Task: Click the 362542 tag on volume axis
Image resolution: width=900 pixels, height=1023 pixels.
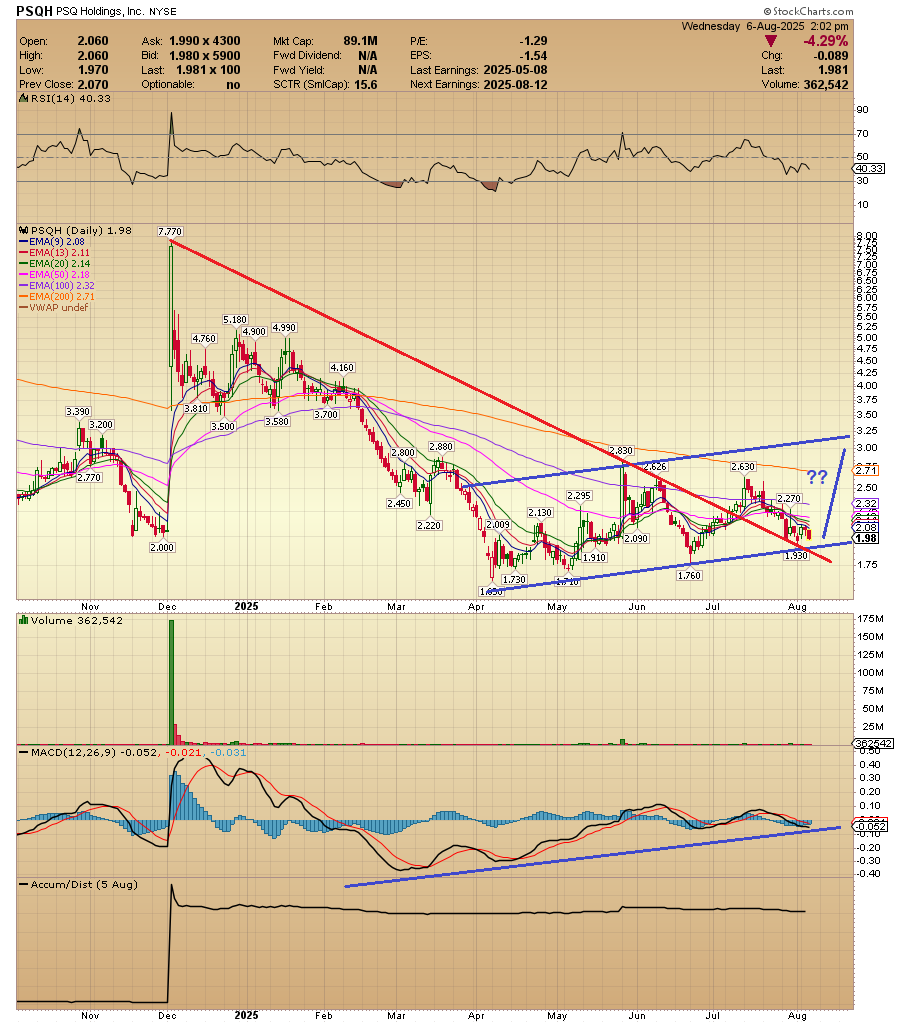Action: [x=873, y=744]
